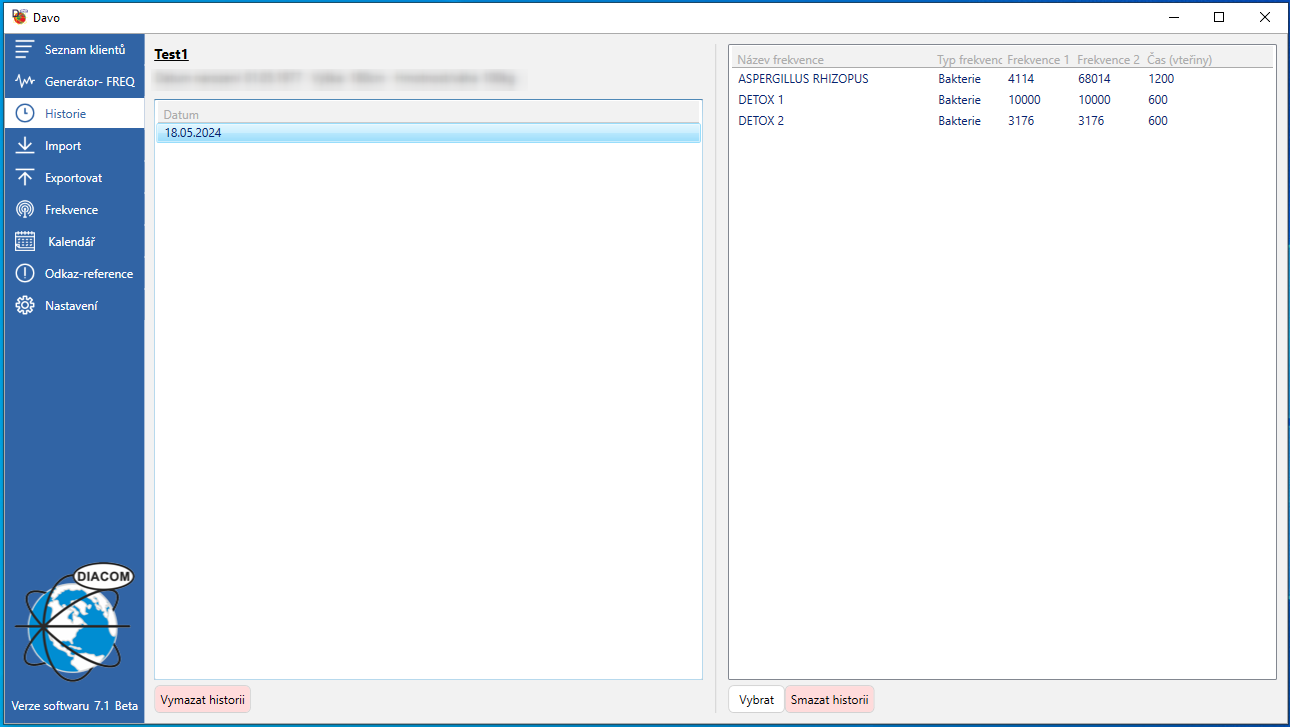The image size is (1290, 727).
Task: Click the Seznam klientů list icon
Action: click(25, 50)
